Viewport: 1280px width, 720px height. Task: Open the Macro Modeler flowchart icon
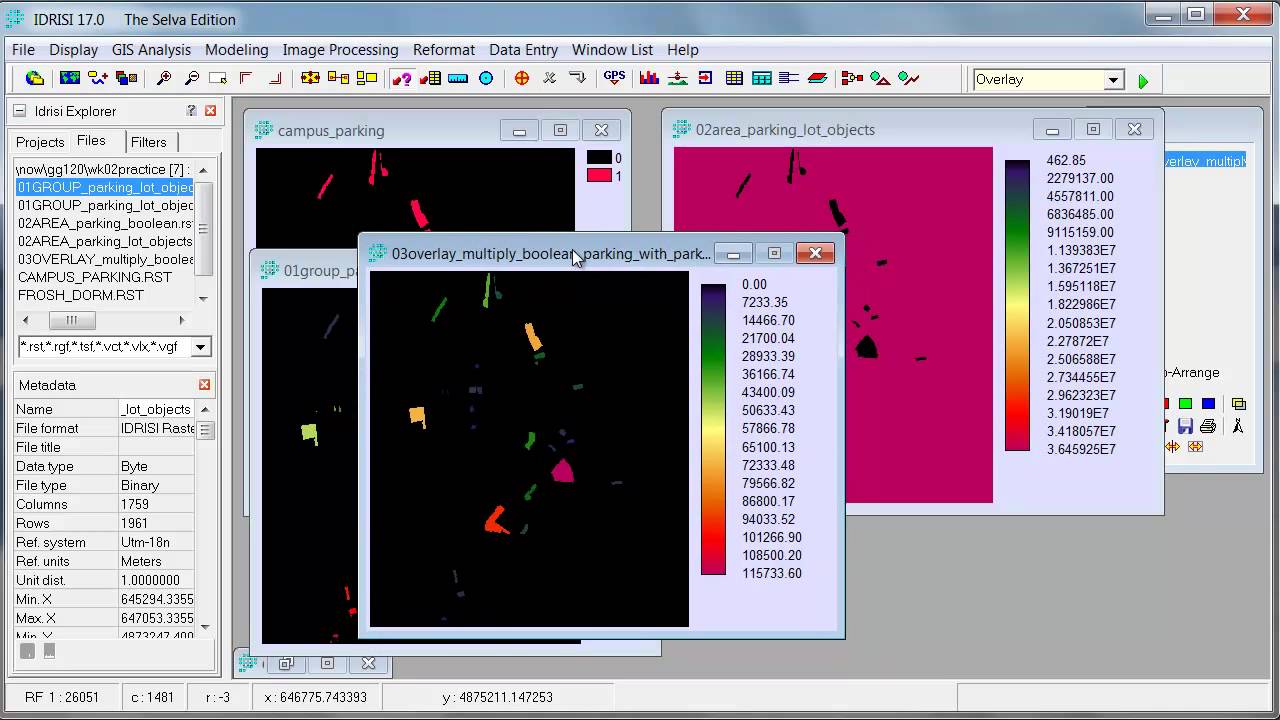pyautogui.click(x=852, y=78)
